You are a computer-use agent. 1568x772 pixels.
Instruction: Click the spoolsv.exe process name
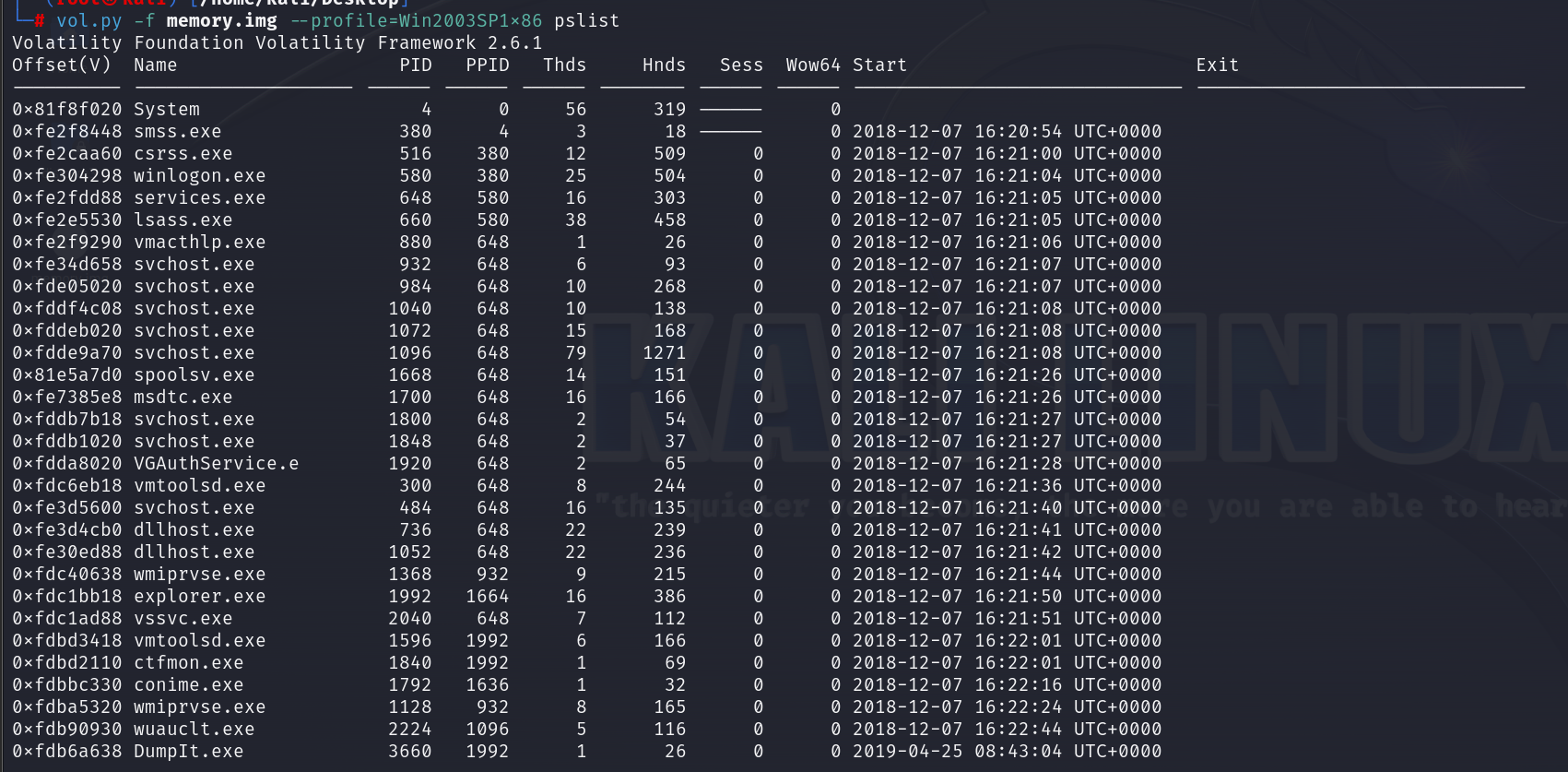coord(195,374)
